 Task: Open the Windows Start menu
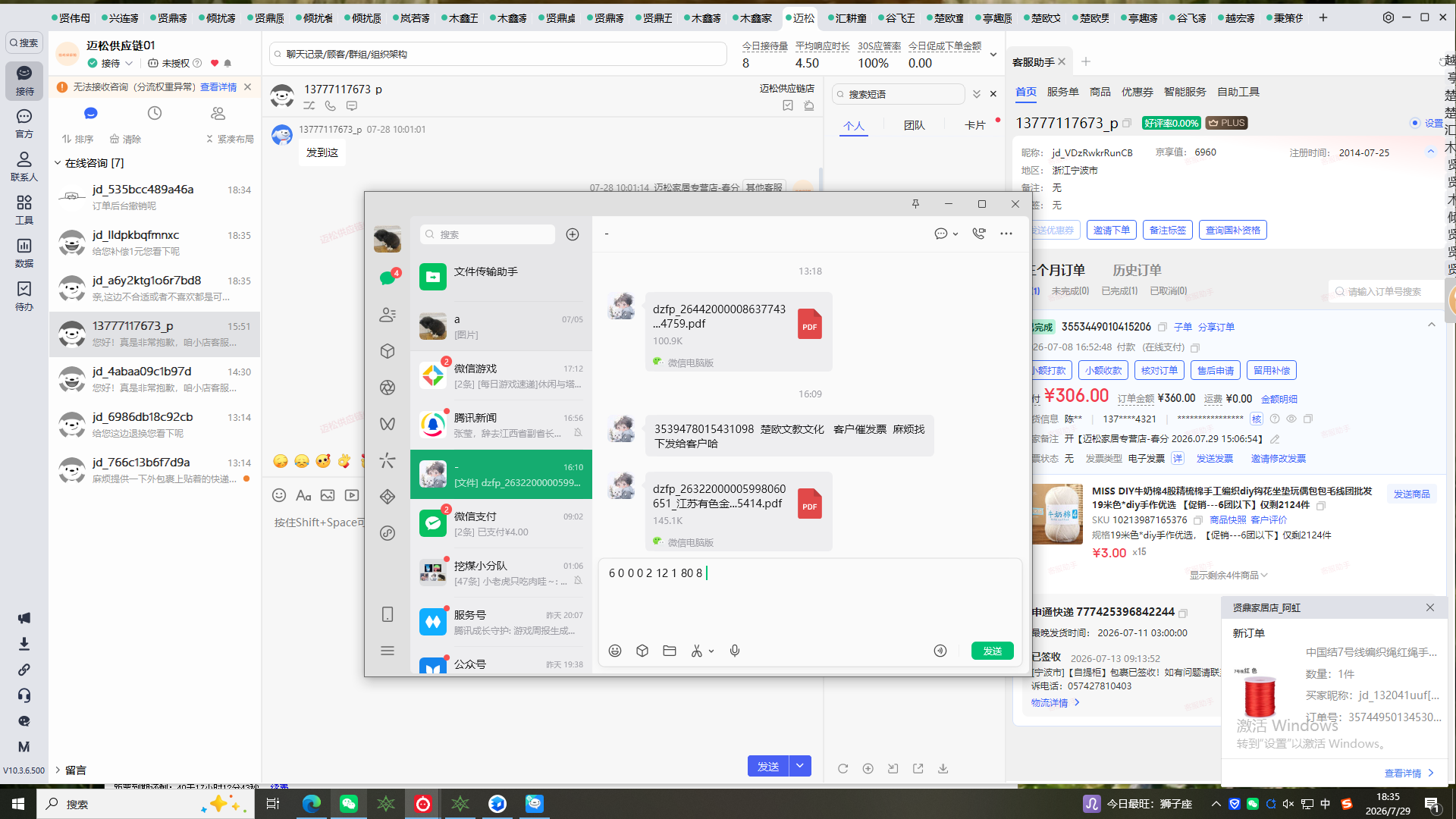(x=18, y=804)
